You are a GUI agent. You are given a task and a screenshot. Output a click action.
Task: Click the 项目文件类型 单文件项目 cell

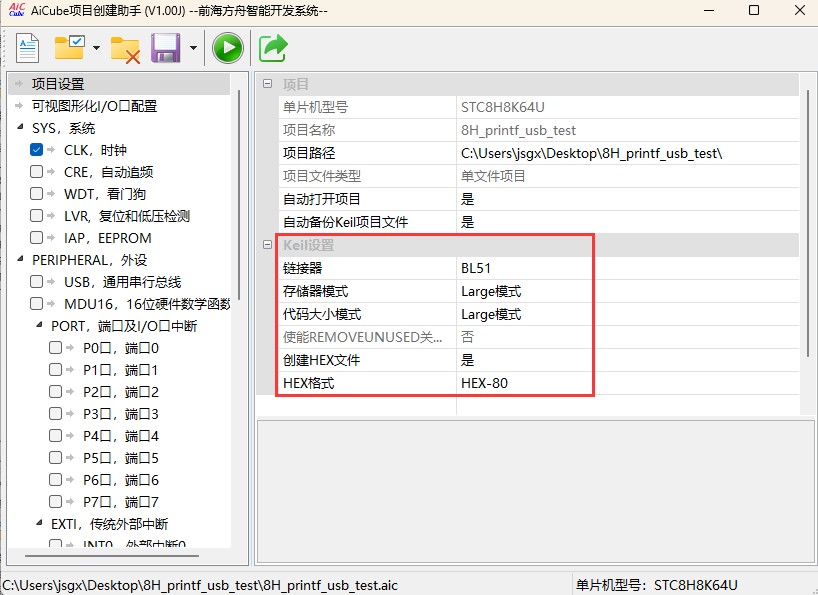click(x=628, y=176)
